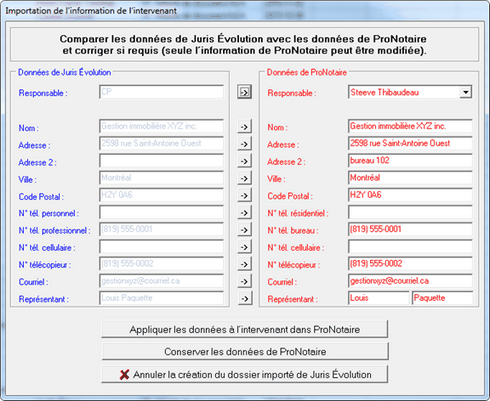Transfer Représentant using the arrow button

(244, 298)
